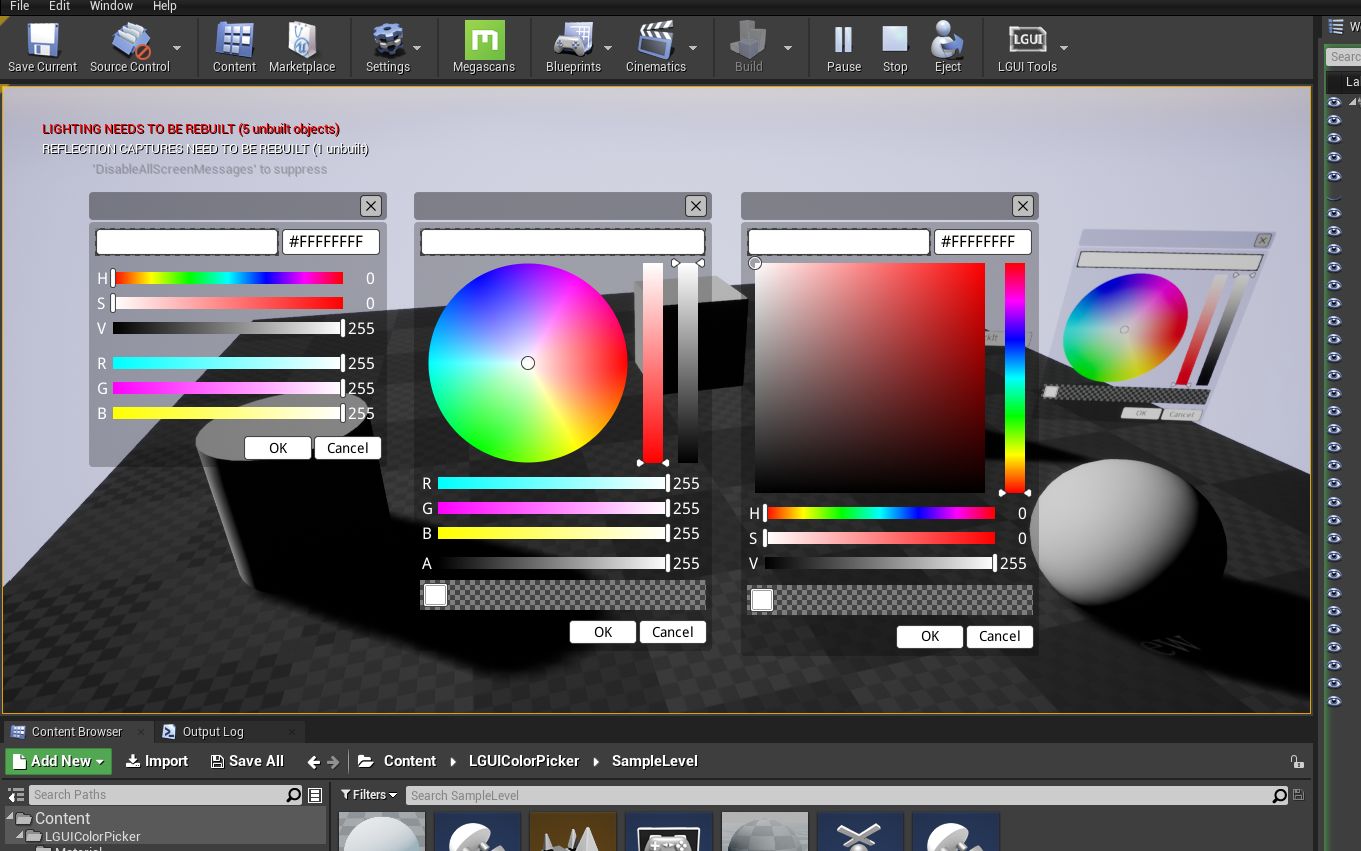Click the H hue slider in left picker
Viewport: 1361px width, 851px height.
point(228,278)
